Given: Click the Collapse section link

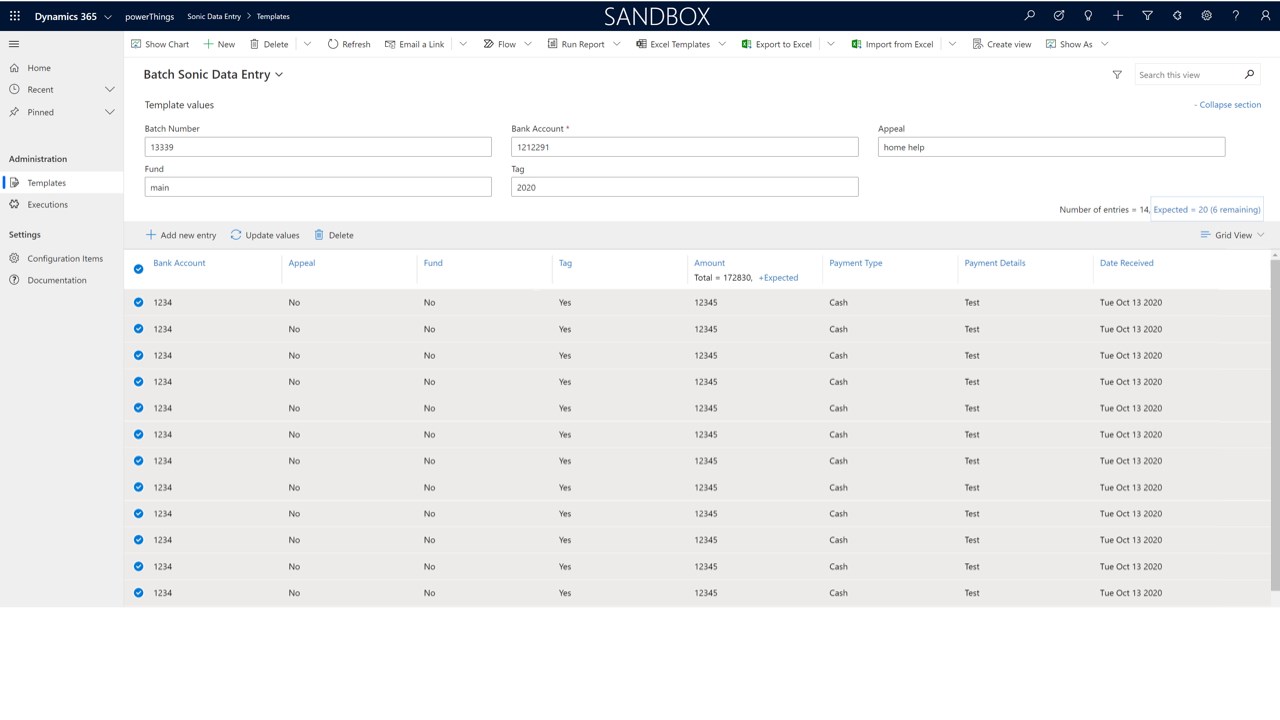Looking at the screenshot, I should click(1227, 105).
